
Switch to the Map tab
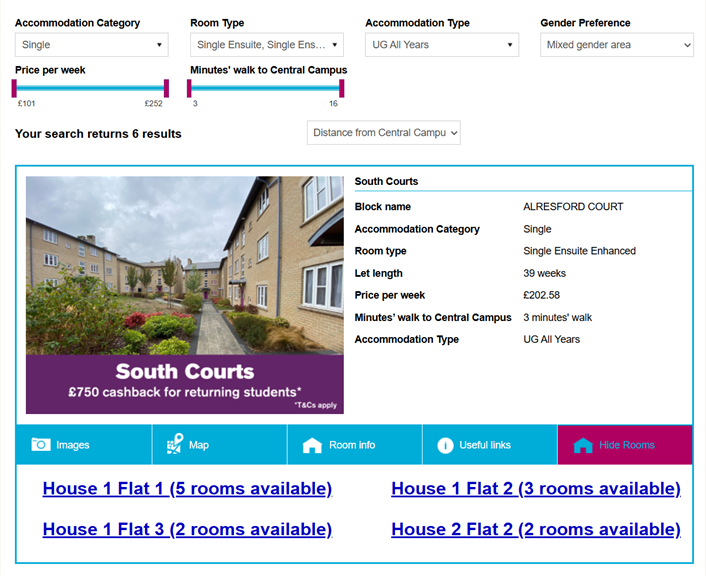tap(220, 444)
